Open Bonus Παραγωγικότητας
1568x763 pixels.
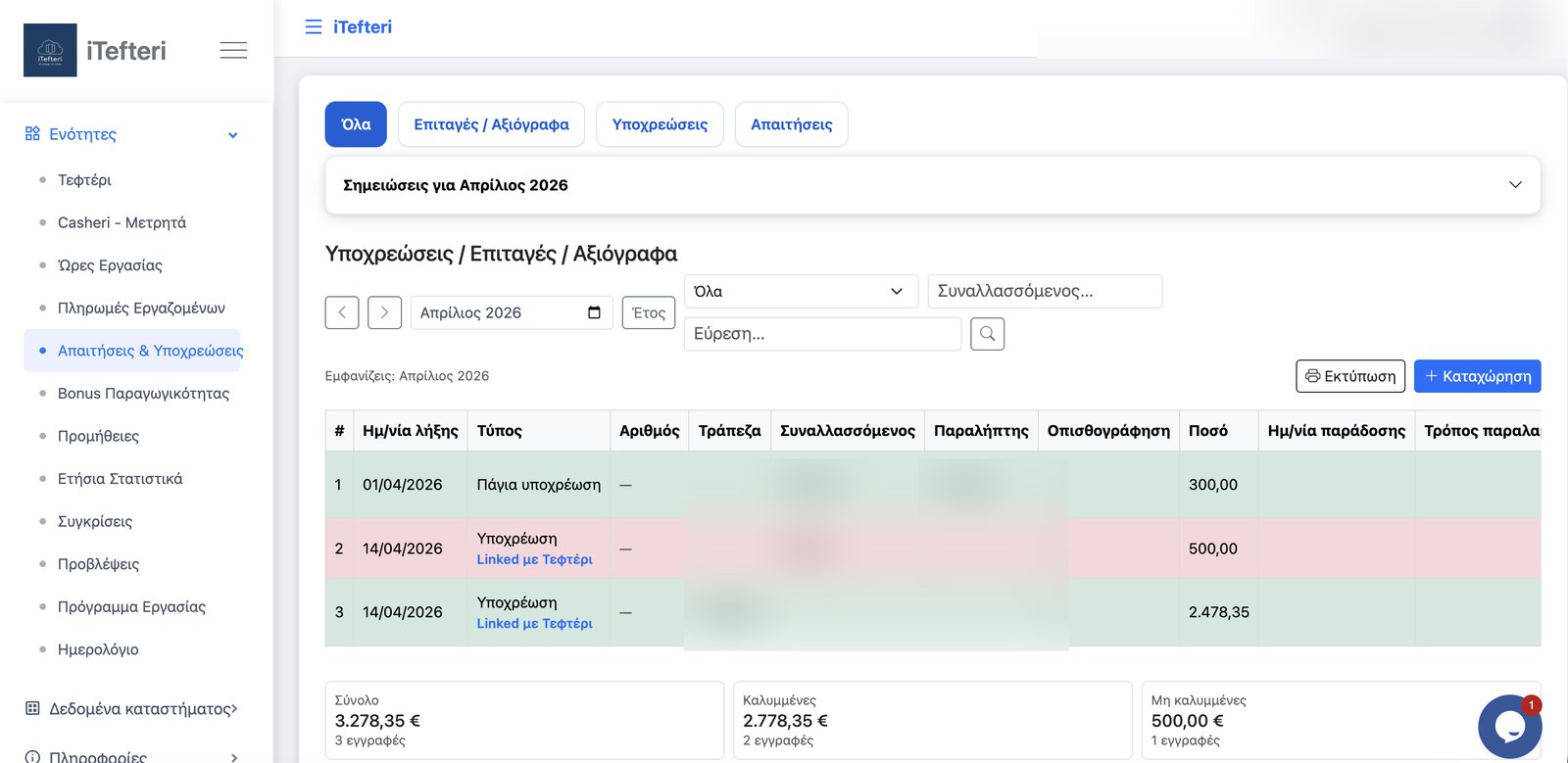[x=143, y=393]
